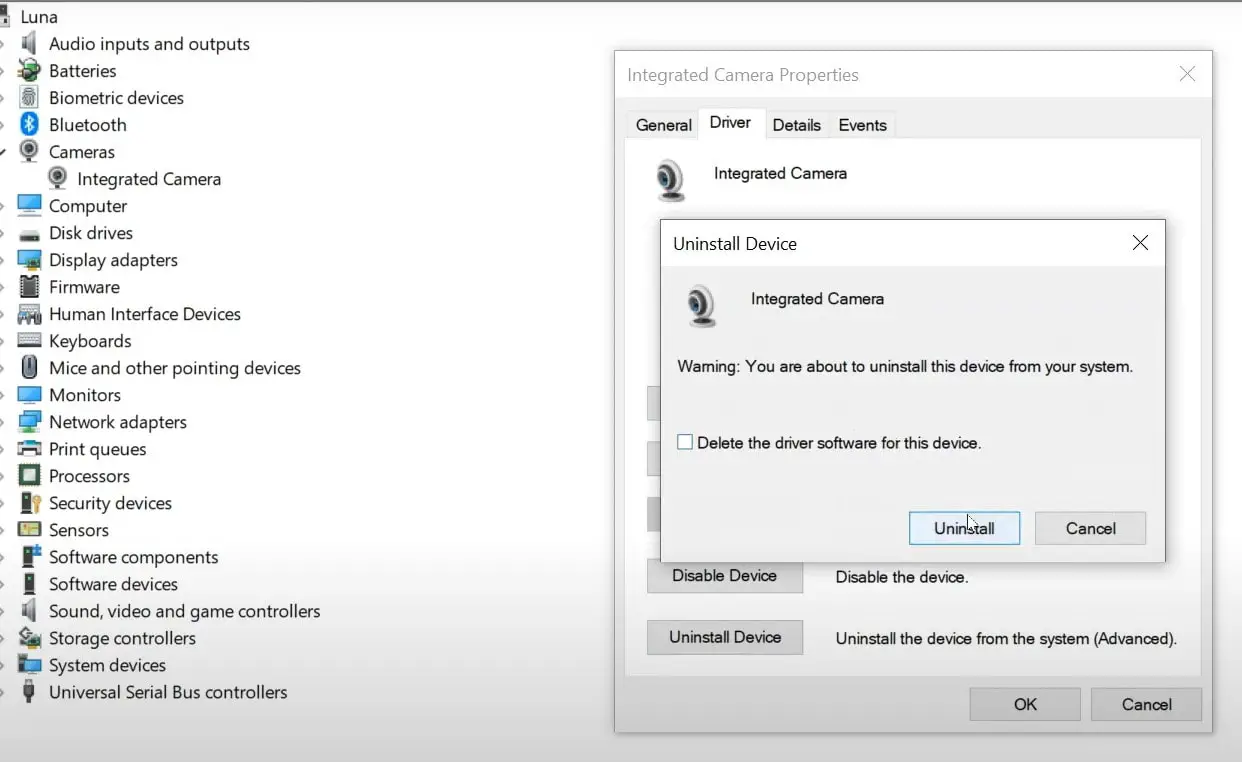Click the Disable Device button
The image size is (1242, 762).
(x=725, y=576)
